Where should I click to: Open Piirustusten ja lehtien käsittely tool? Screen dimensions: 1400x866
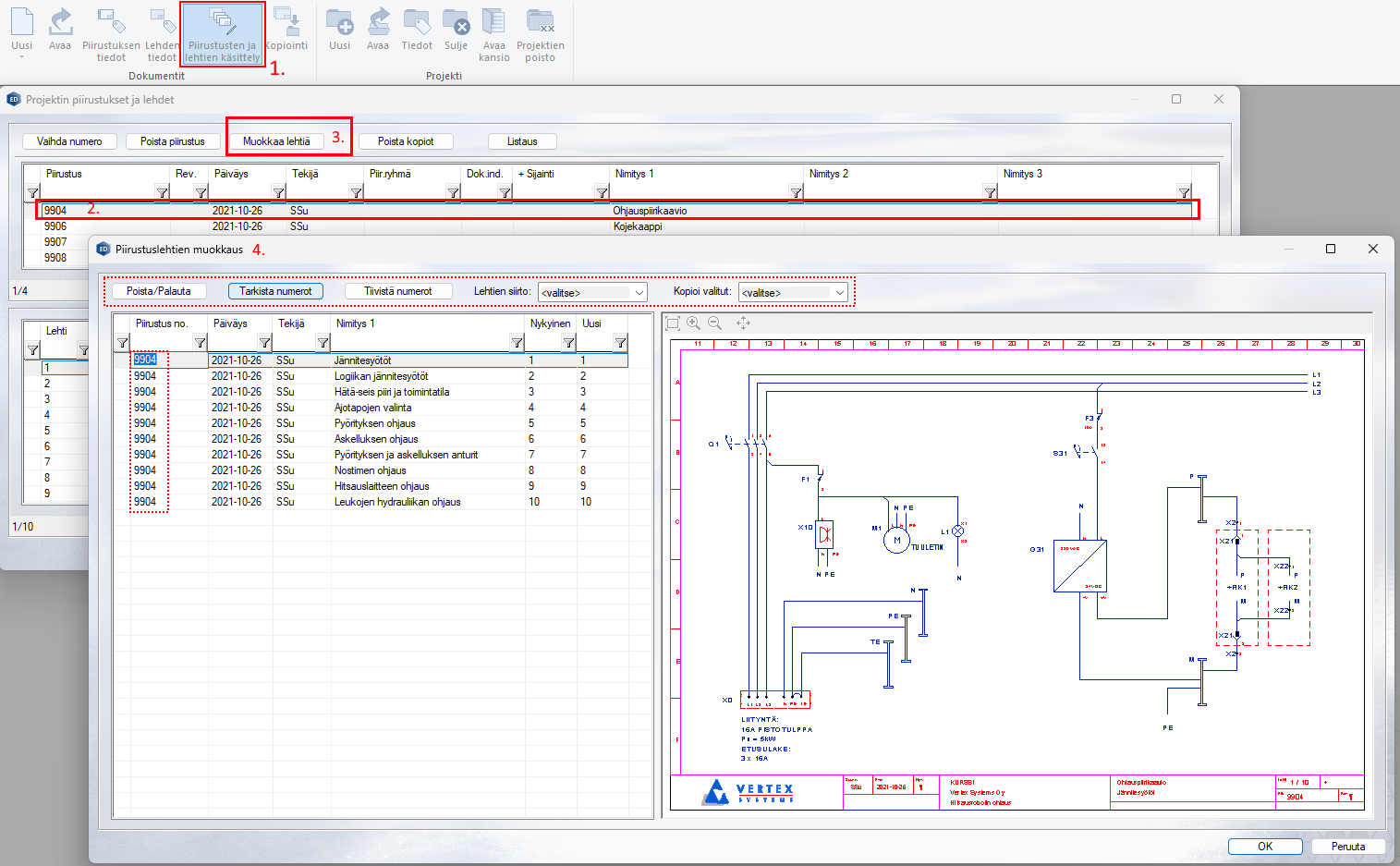[222, 33]
